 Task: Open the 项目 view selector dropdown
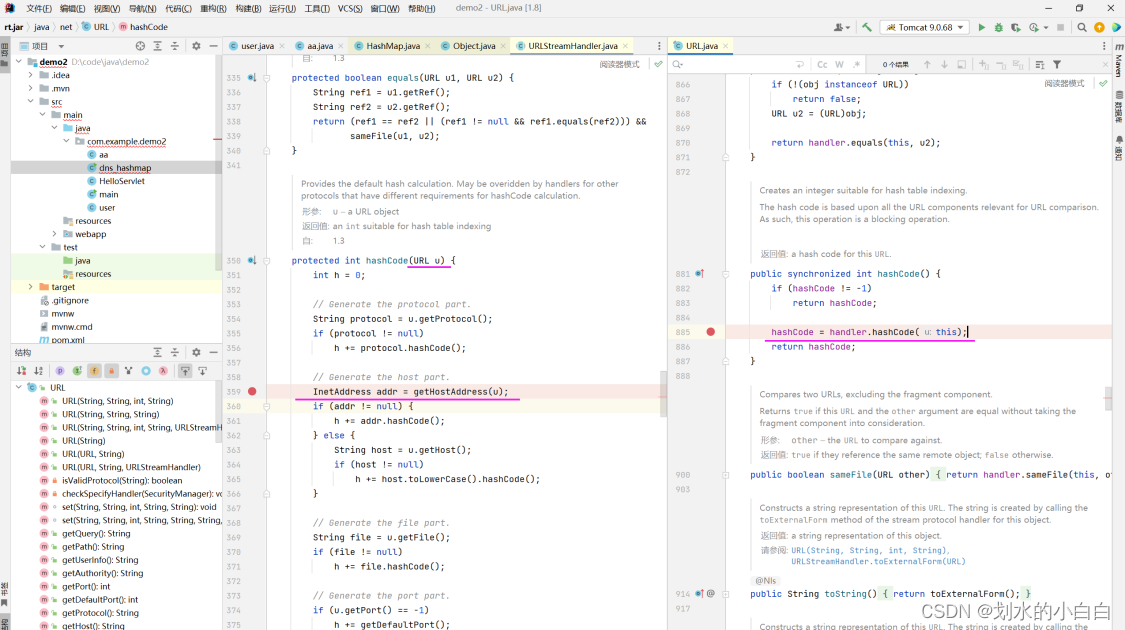(x=42, y=46)
